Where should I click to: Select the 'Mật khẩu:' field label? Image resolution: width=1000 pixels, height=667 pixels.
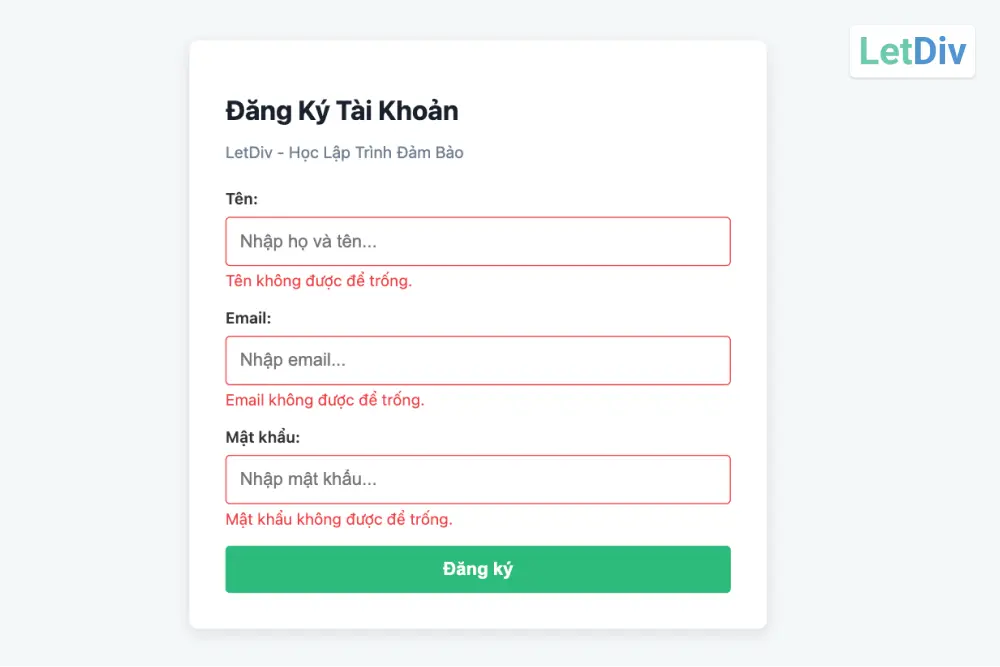(x=263, y=438)
